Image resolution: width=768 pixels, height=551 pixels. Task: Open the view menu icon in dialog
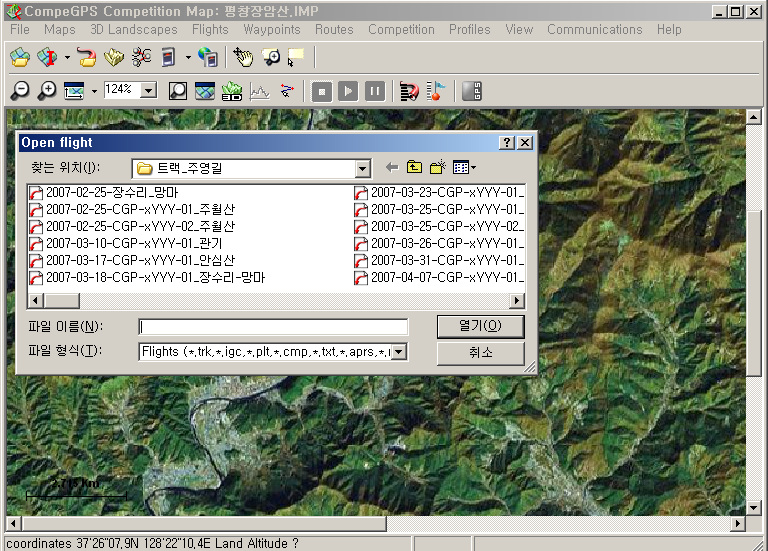tap(464, 168)
